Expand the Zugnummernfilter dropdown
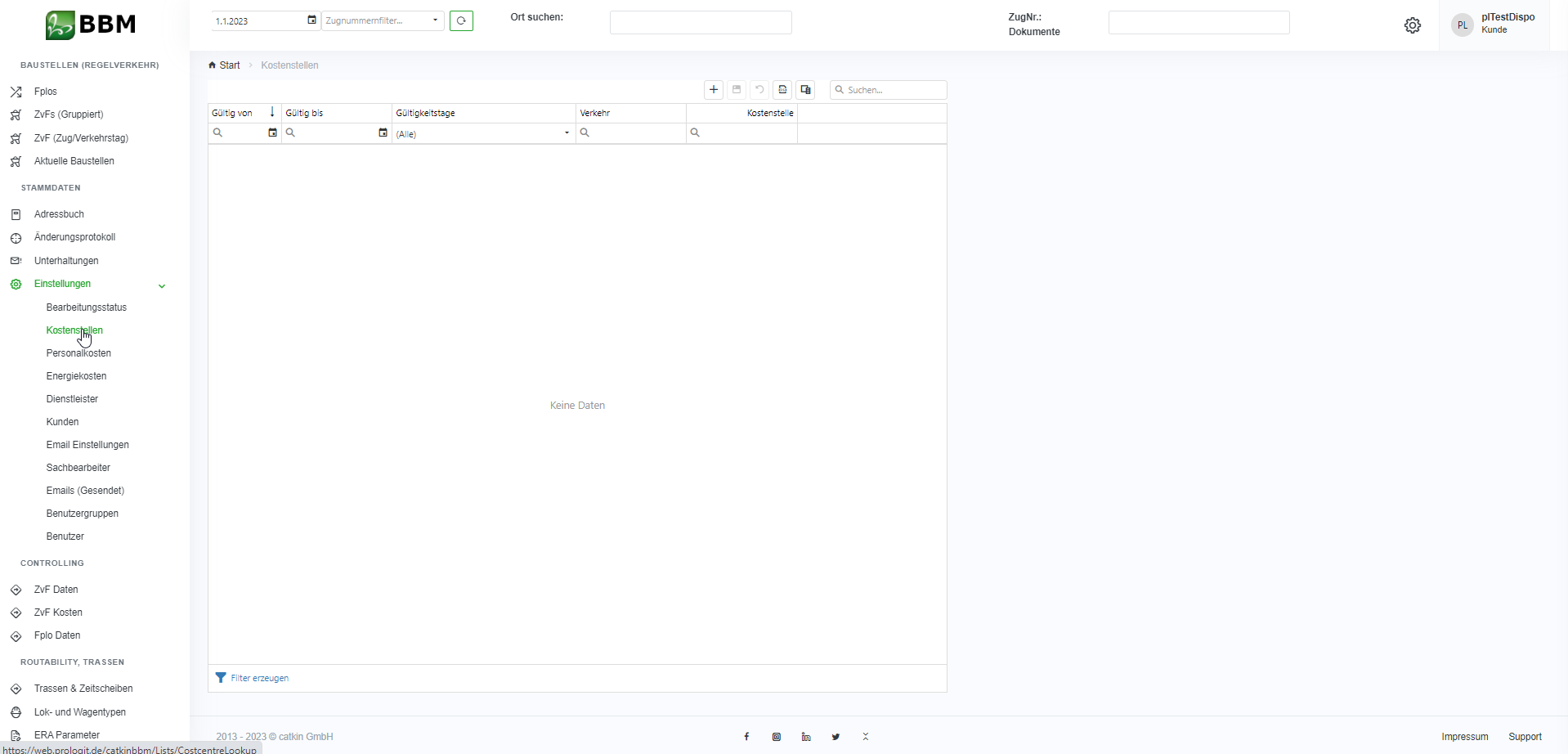1568x754 pixels. point(435,20)
